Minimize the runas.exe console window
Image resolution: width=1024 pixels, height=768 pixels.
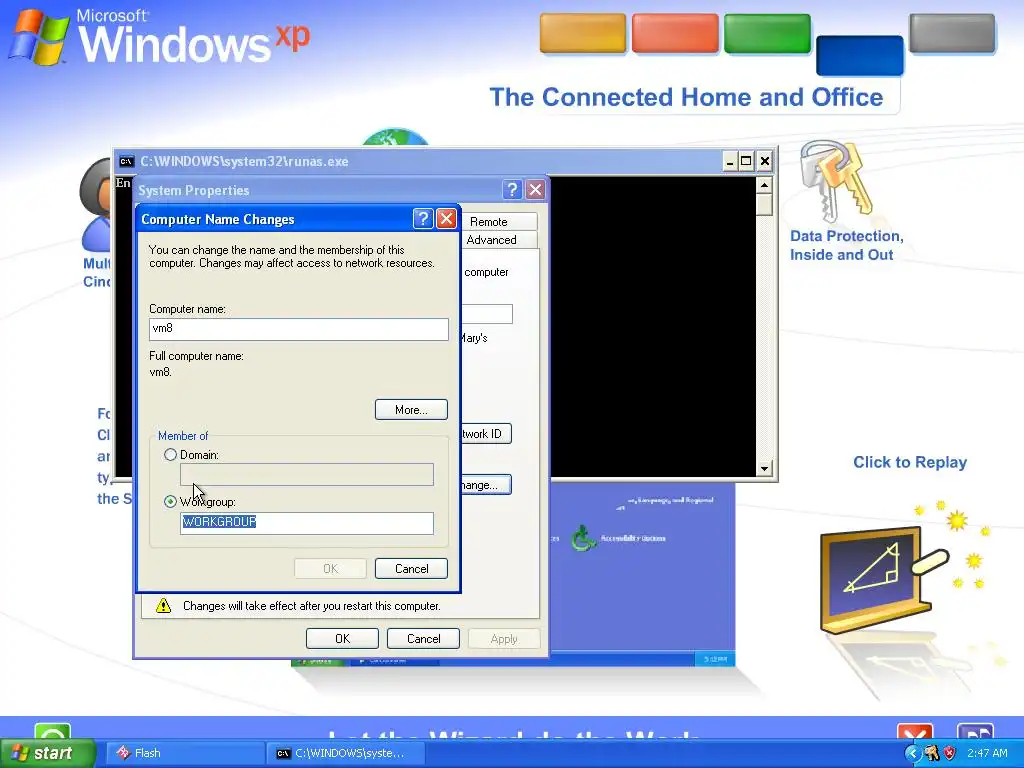pos(730,161)
